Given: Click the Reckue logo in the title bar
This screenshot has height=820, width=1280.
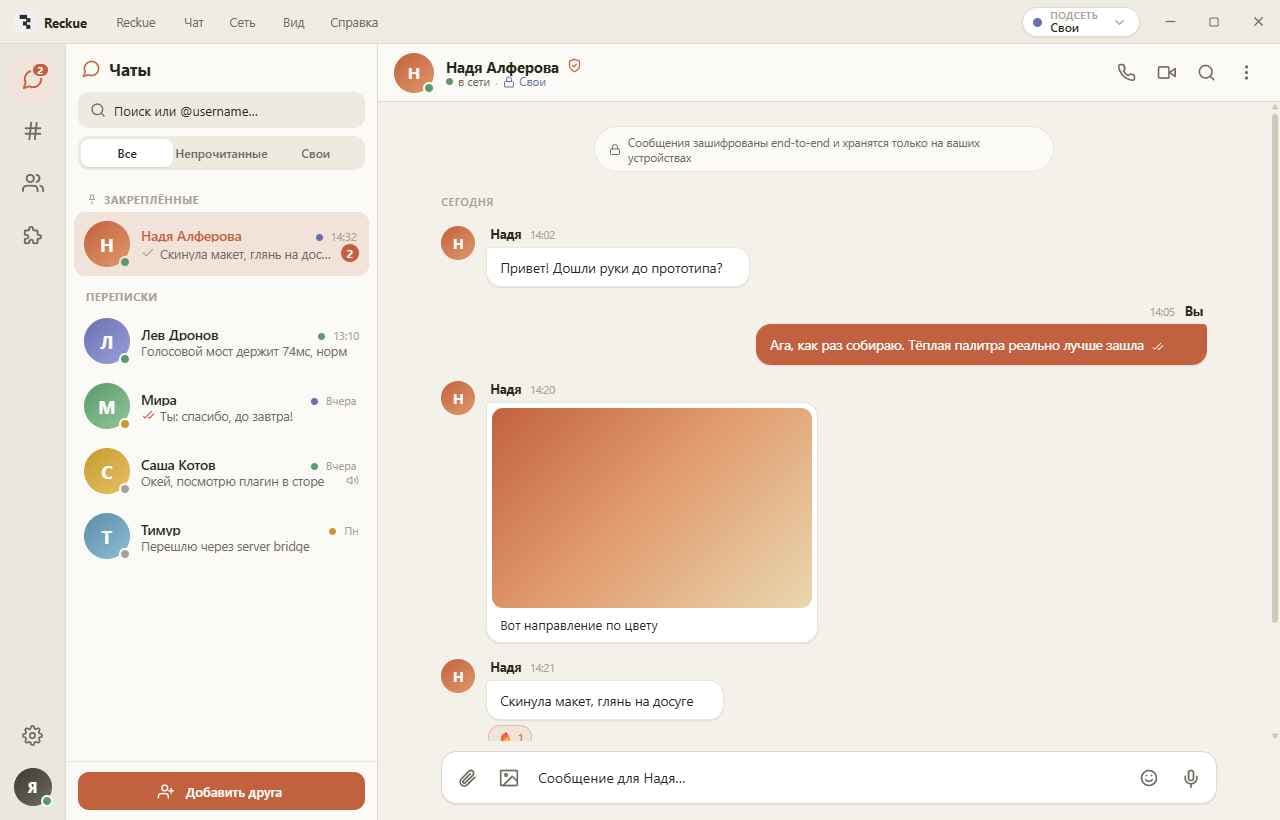Looking at the screenshot, I should click(26, 22).
